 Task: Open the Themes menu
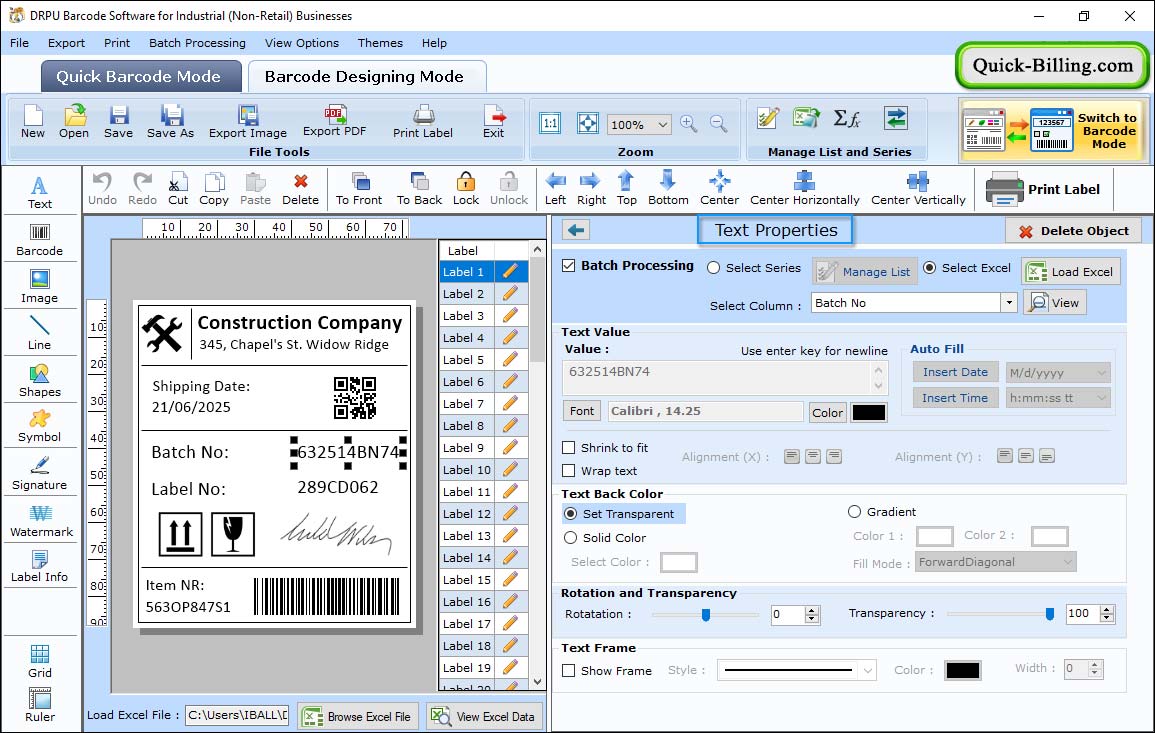click(380, 43)
